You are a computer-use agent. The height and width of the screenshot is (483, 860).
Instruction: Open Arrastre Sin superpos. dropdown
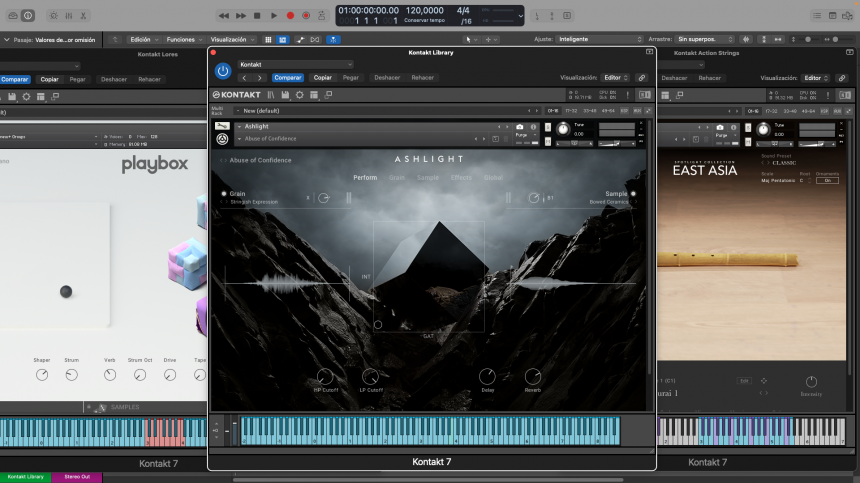[705, 39]
